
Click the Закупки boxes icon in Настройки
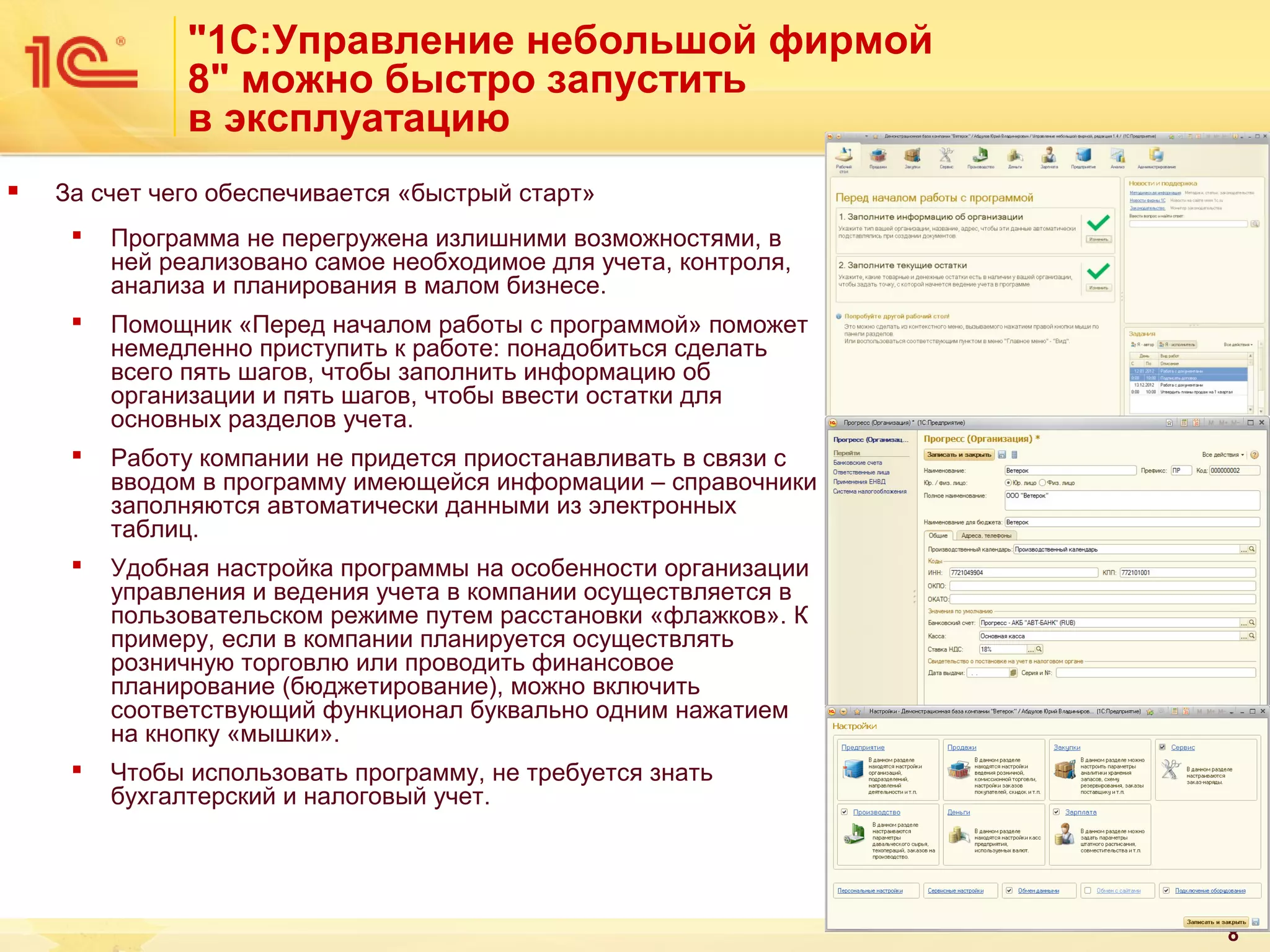tap(1065, 769)
